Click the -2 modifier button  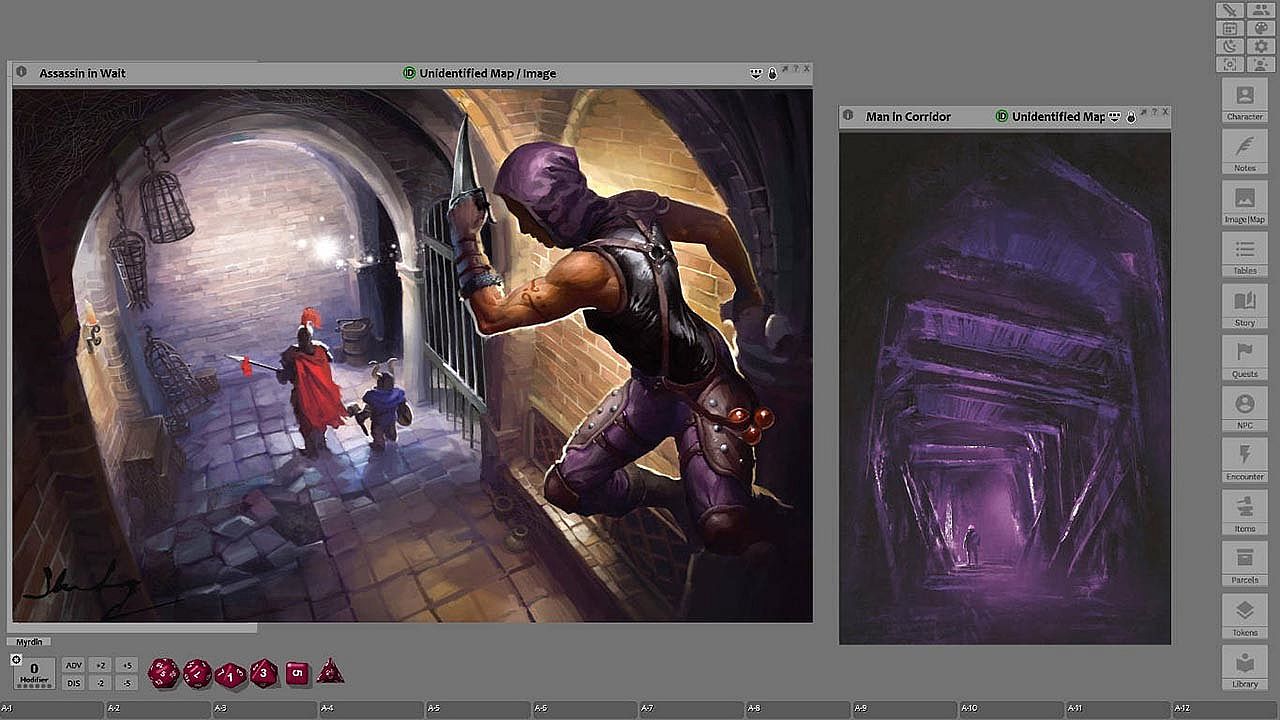click(x=100, y=683)
